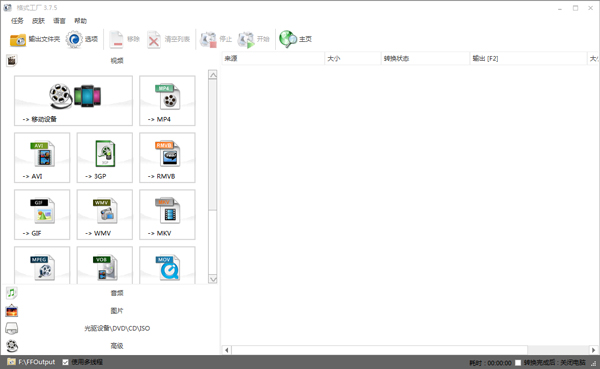The height and width of the screenshot is (369, 600).
Task: Click the 开始 start toolbar button
Action: pyautogui.click(x=253, y=39)
